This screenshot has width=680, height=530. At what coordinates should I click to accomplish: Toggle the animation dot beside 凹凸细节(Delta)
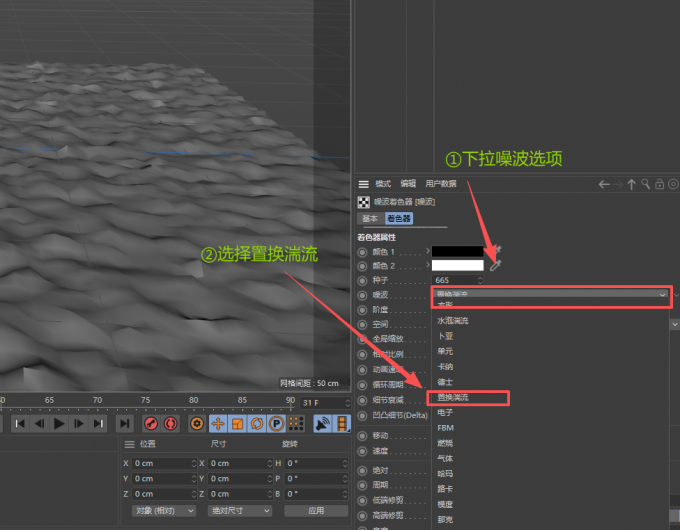tap(362, 414)
